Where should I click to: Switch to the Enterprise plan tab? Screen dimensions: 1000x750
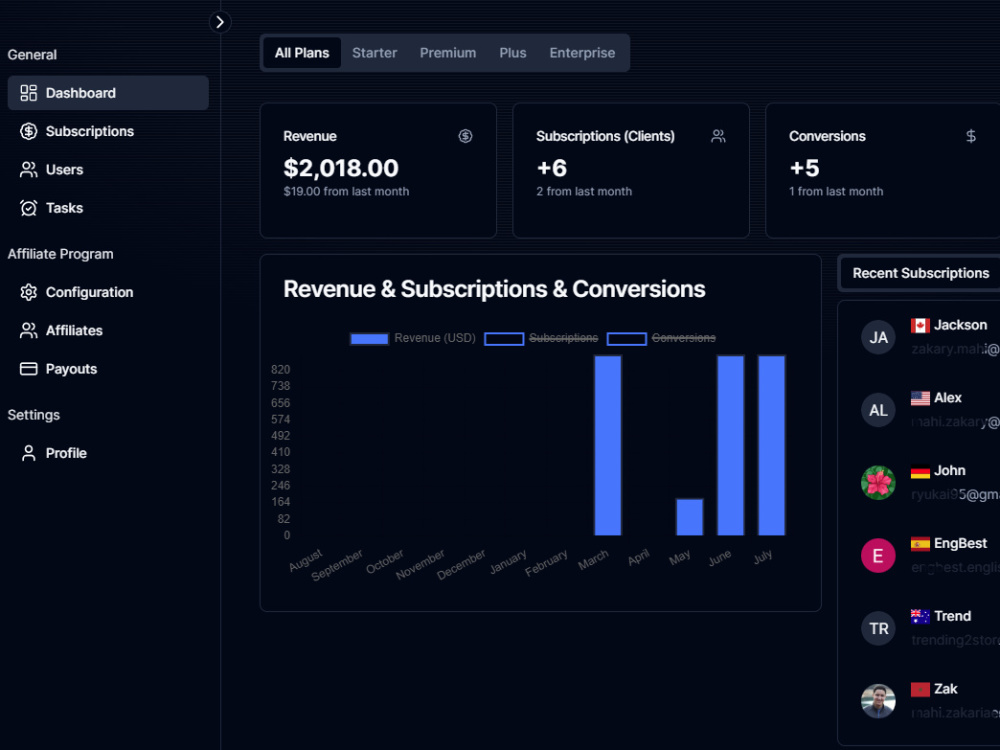[582, 53]
